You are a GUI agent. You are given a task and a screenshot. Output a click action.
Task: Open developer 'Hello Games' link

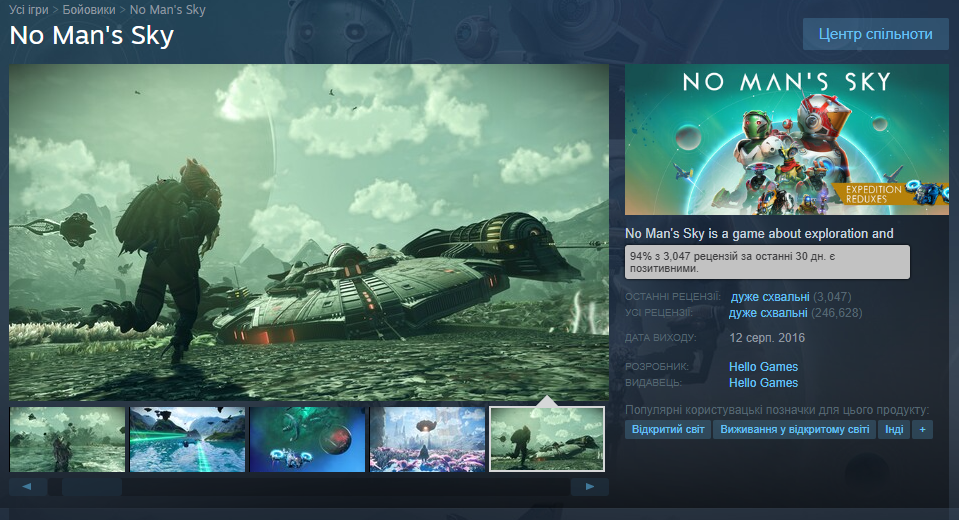pos(763,366)
